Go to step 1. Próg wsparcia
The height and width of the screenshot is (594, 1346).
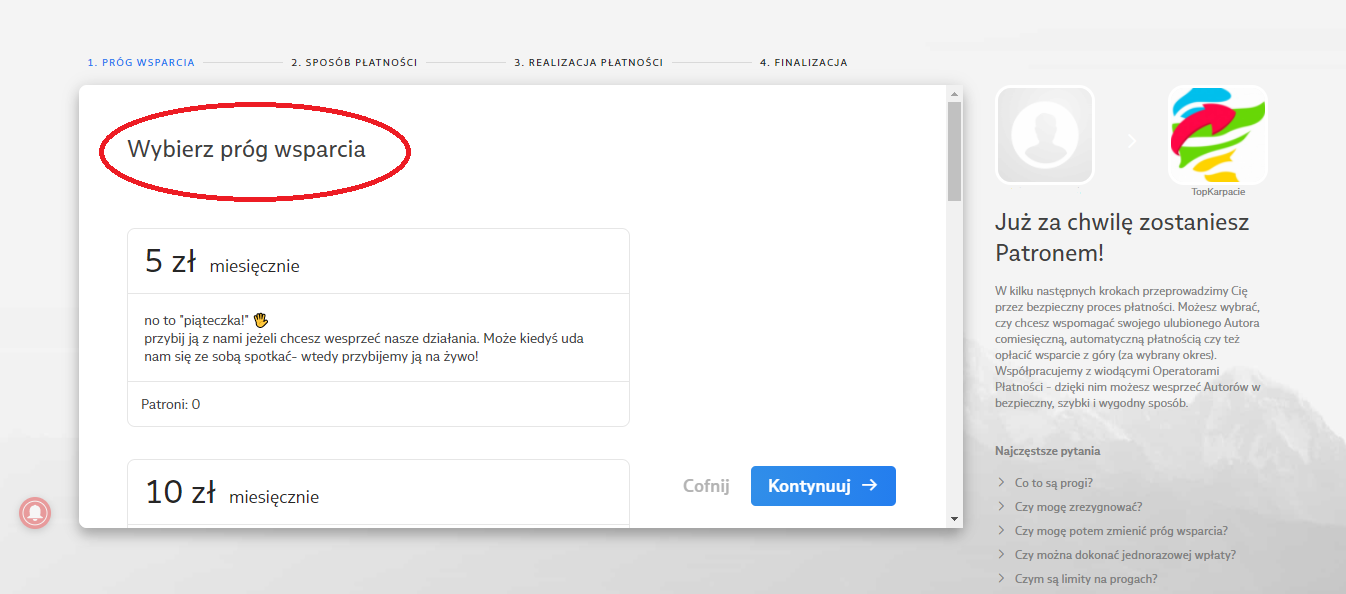point(141,62)
